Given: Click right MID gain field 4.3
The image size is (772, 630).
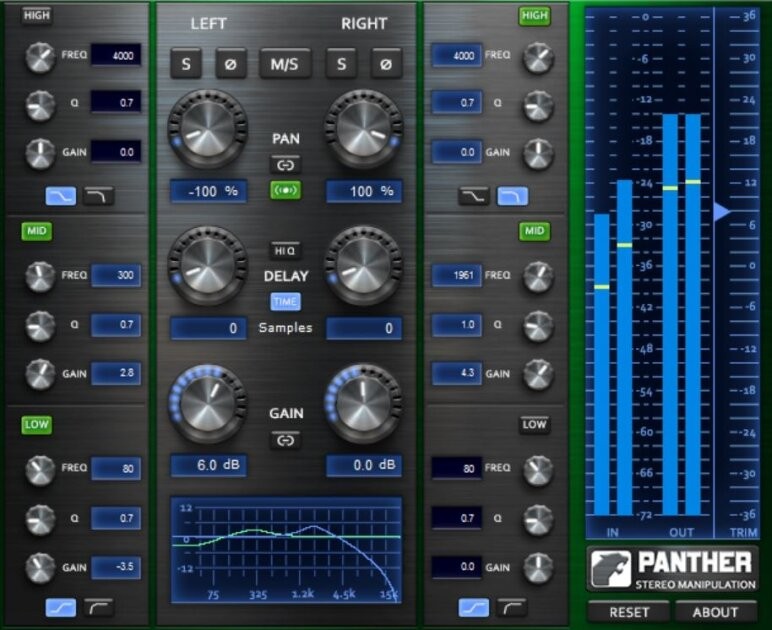Looking at the screenshot, I should pos(457,373).
